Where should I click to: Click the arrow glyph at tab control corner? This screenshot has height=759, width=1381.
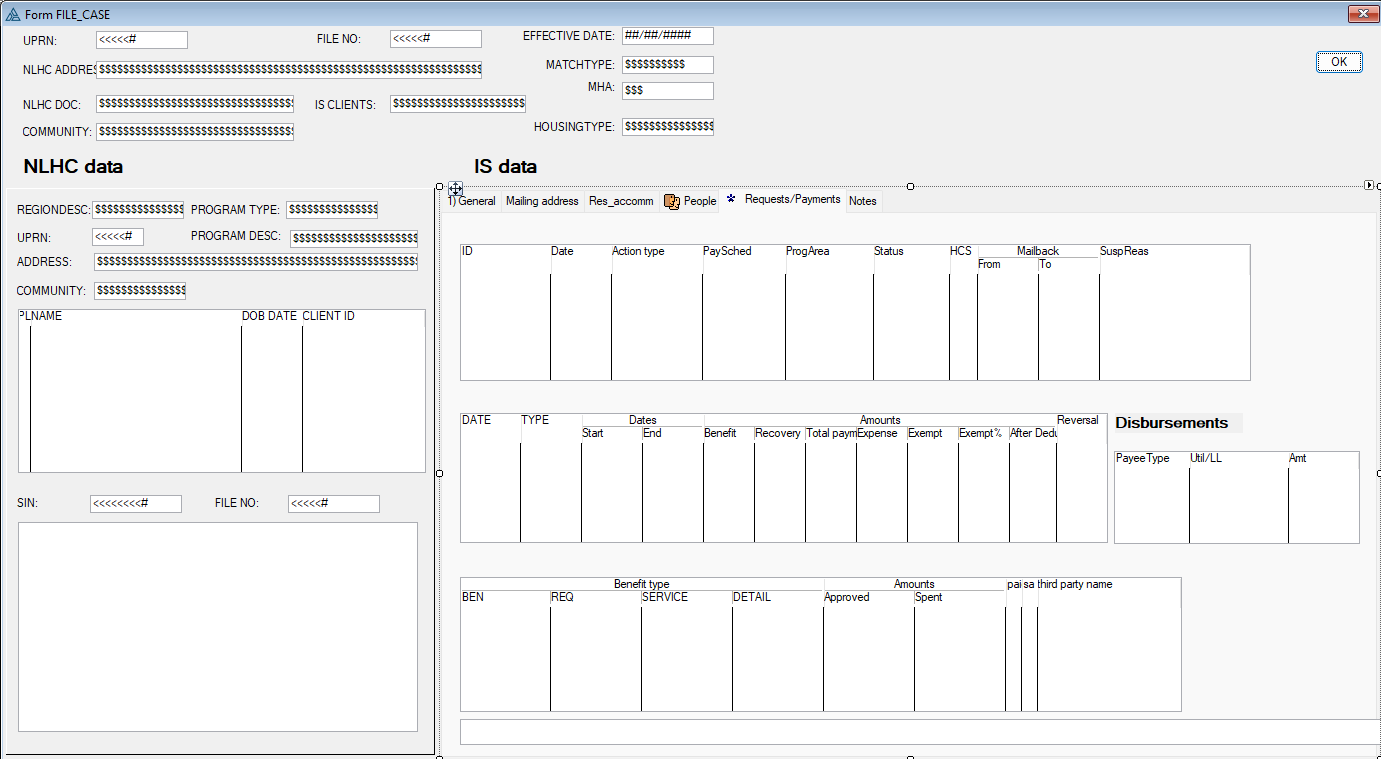click(x=1369, y=185)
